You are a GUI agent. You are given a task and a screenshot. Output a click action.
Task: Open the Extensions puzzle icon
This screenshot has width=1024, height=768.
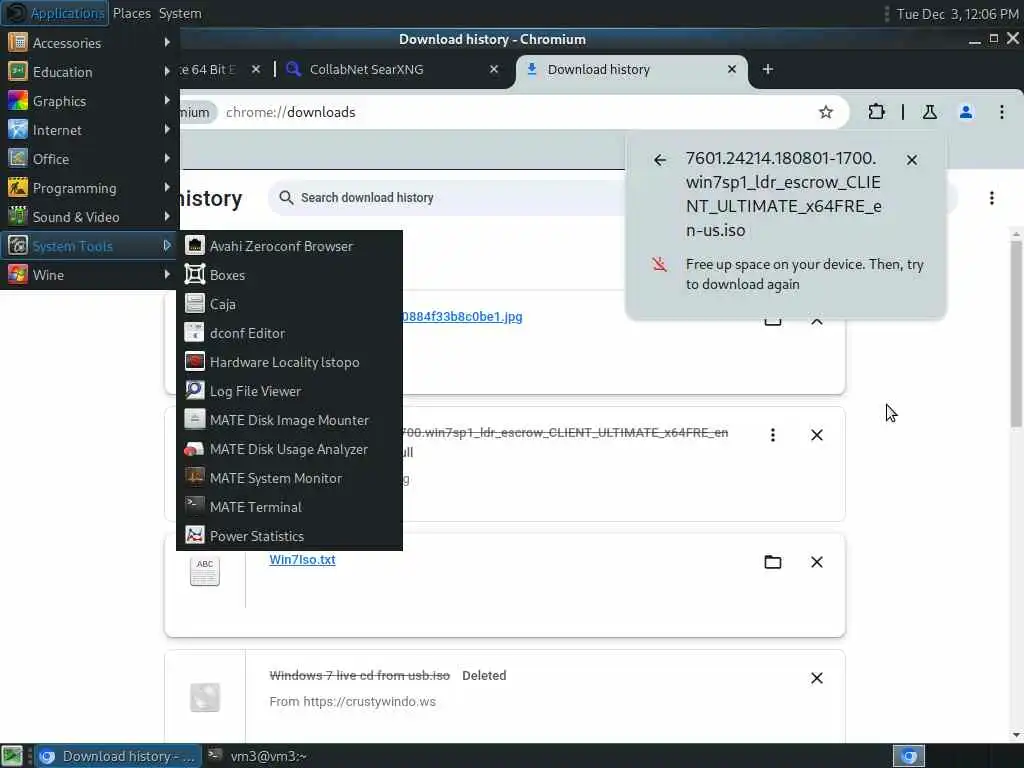pyautogui.click(x=876, y=112)
